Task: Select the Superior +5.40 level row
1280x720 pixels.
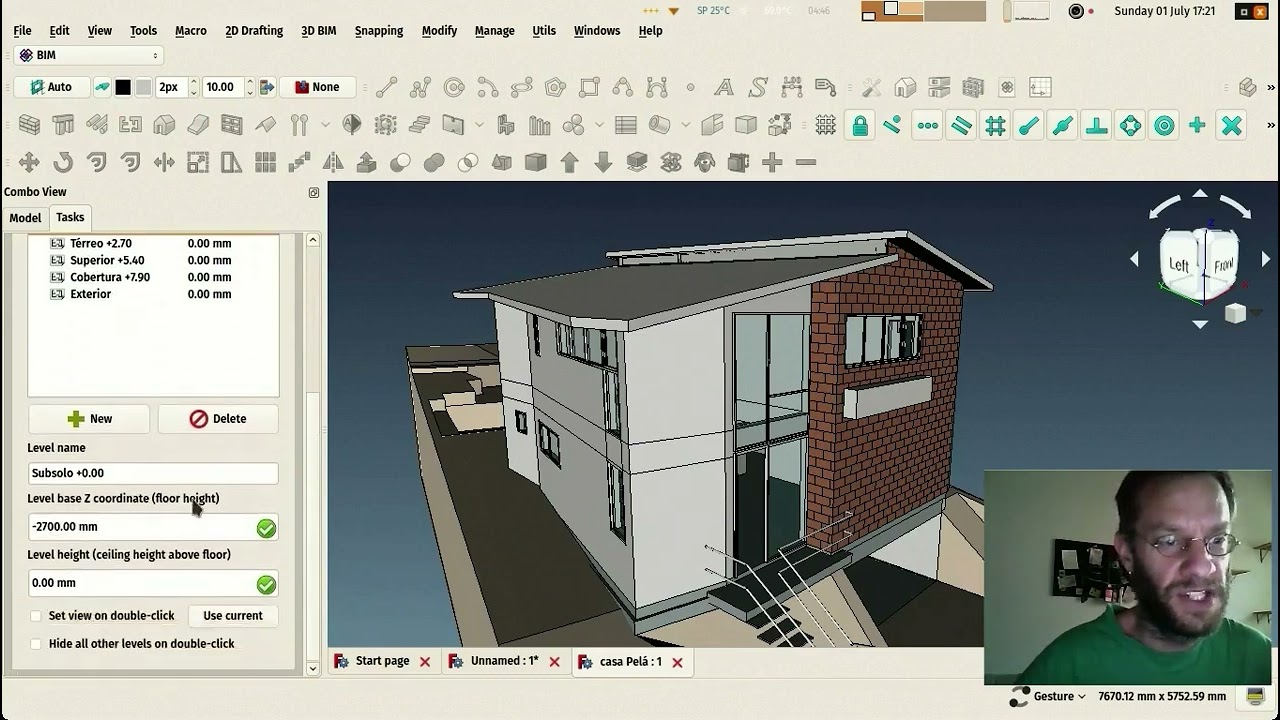Action: click(x=153, y=260)
